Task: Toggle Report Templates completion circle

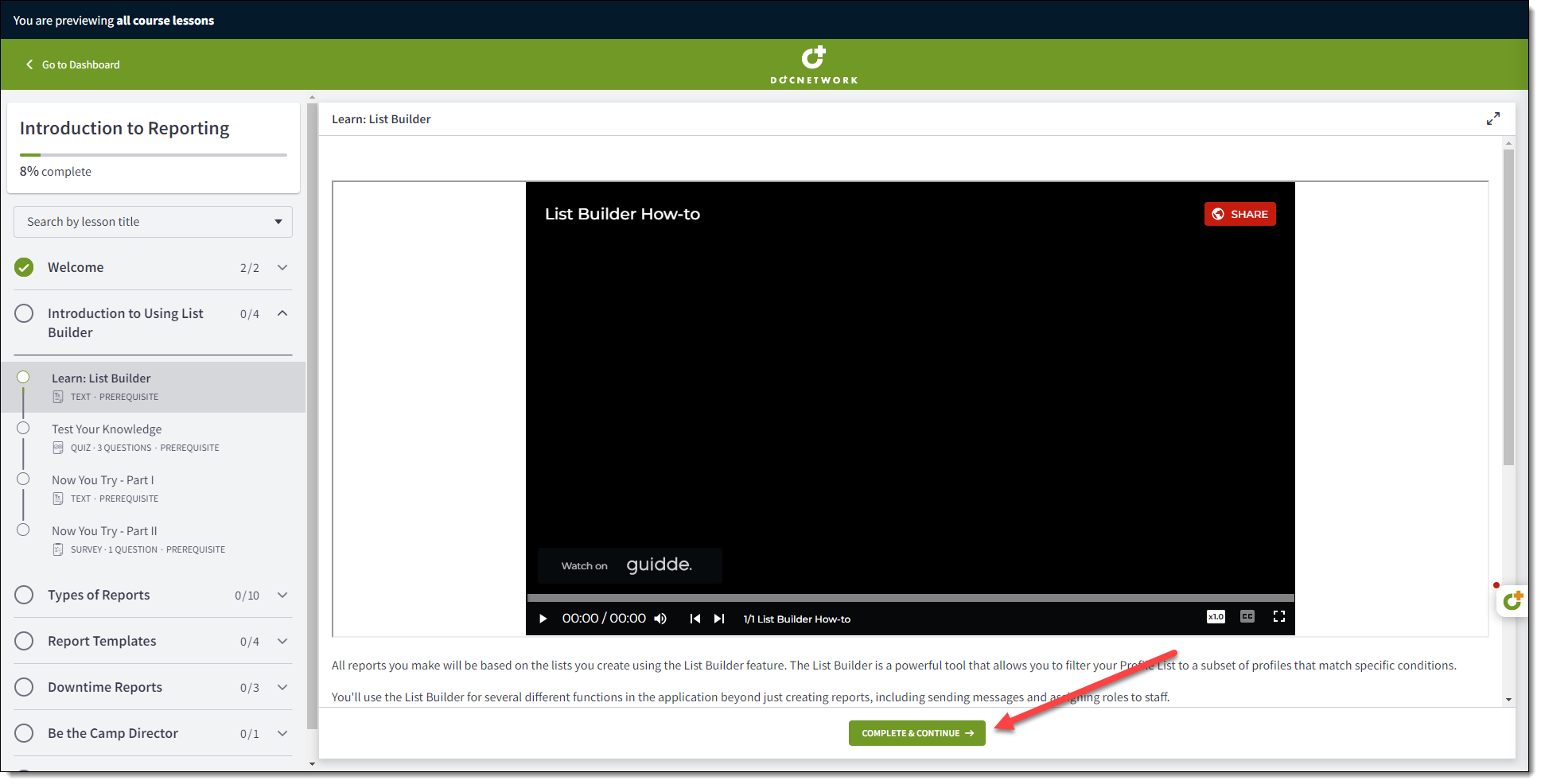Action: point(25,641)
